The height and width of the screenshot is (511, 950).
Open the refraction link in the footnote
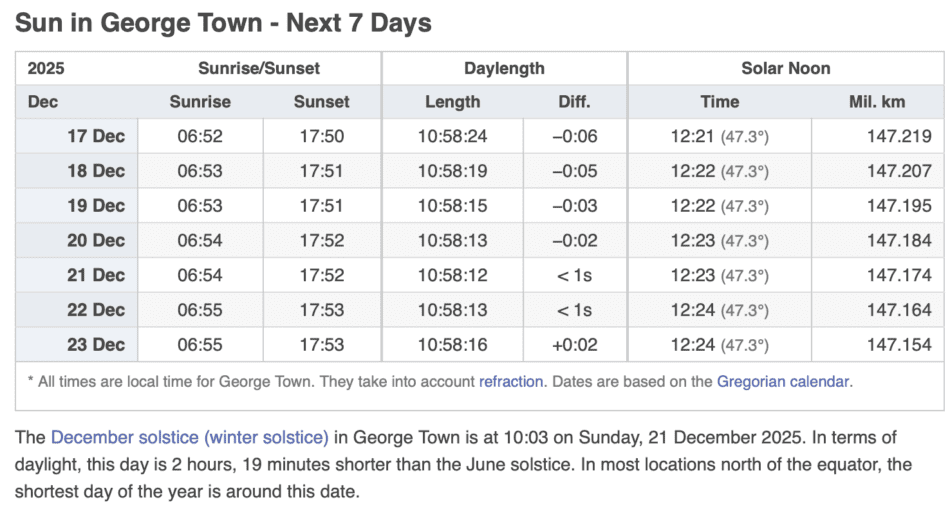click(511, 381)
